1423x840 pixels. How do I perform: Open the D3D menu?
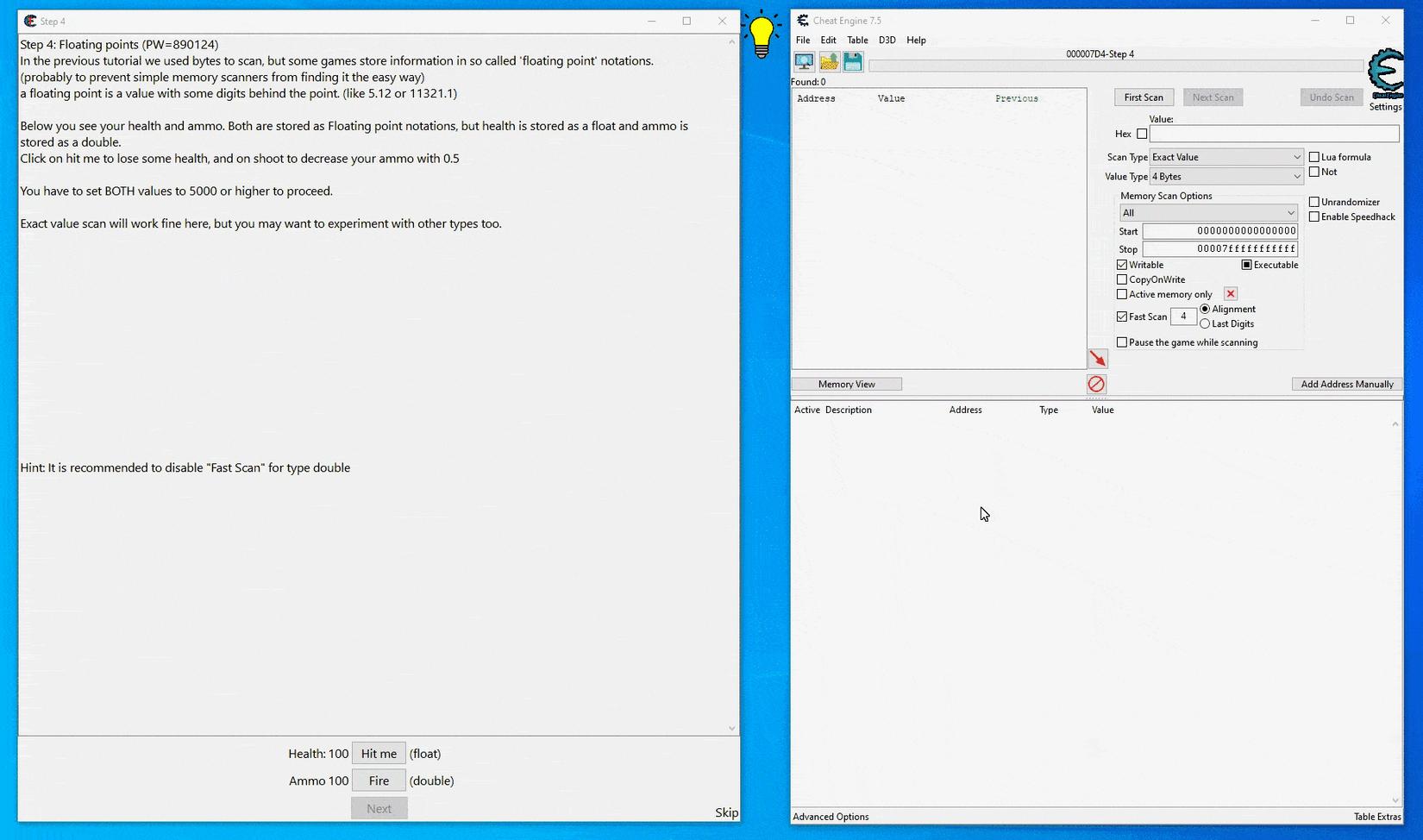tap(887, 40)
